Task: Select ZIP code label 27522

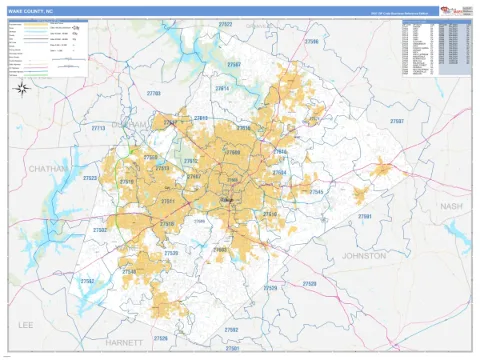Action: pyautogui.click(x=225, y=24)
